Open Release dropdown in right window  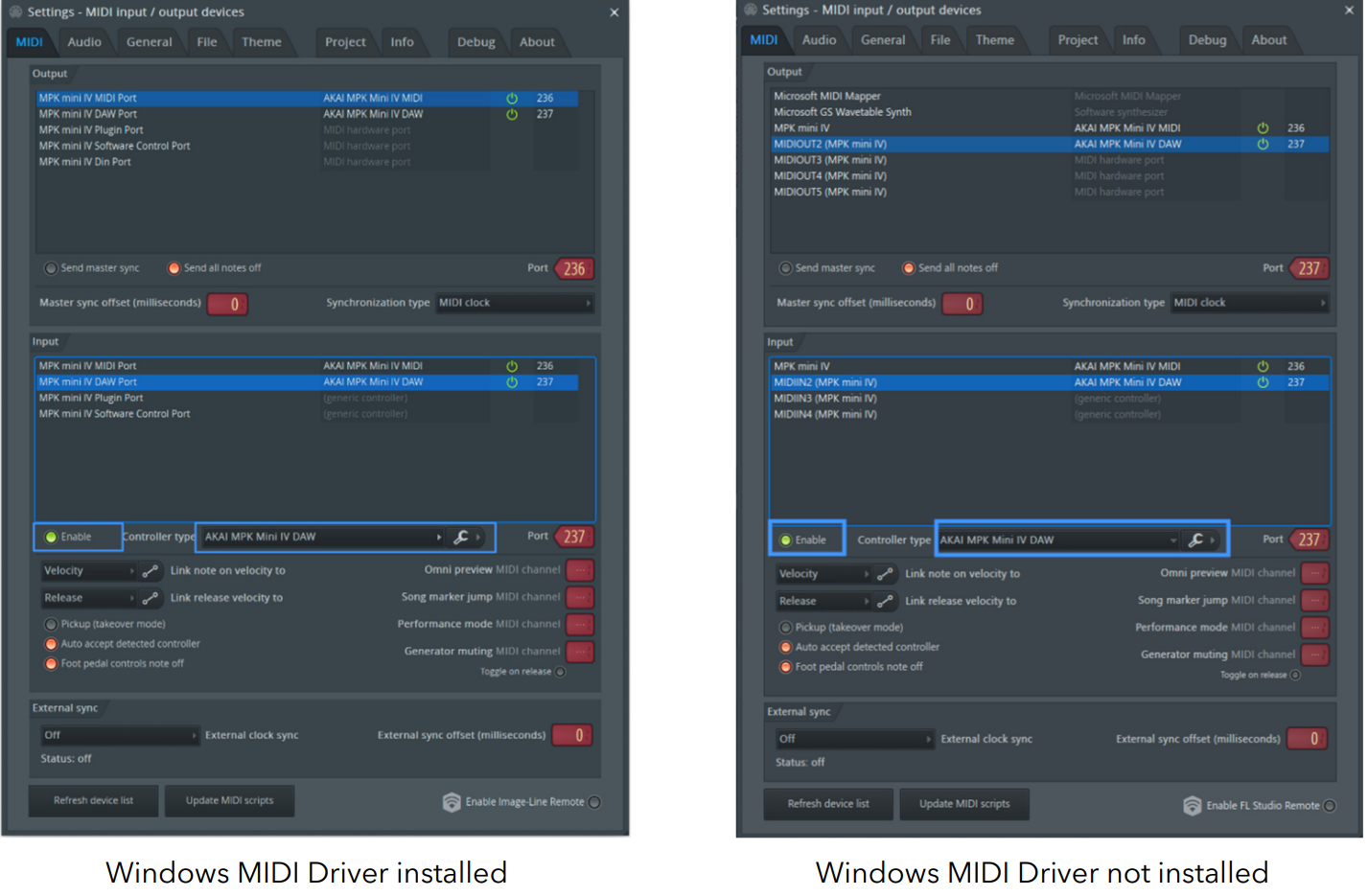click(824, 601)
